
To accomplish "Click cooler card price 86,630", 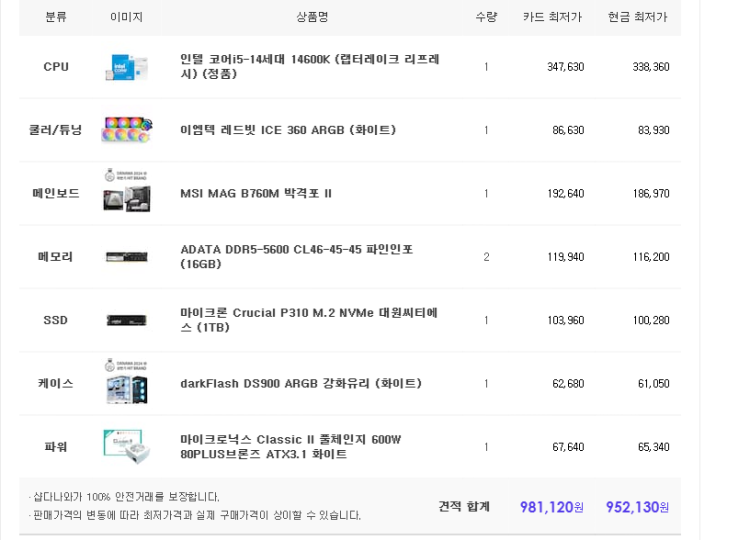I will point(568,130).
